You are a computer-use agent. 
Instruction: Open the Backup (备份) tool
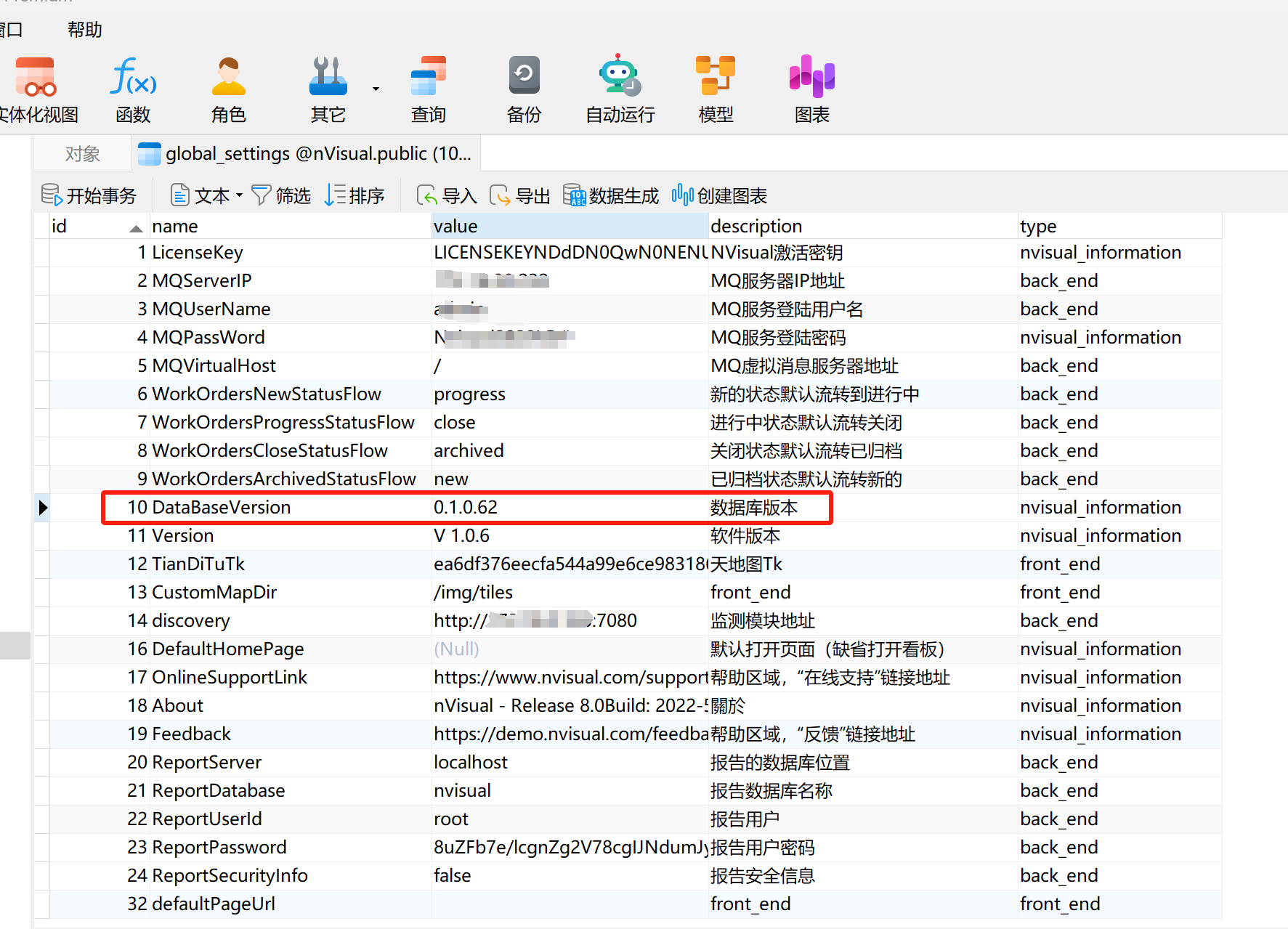click(524, 89)
